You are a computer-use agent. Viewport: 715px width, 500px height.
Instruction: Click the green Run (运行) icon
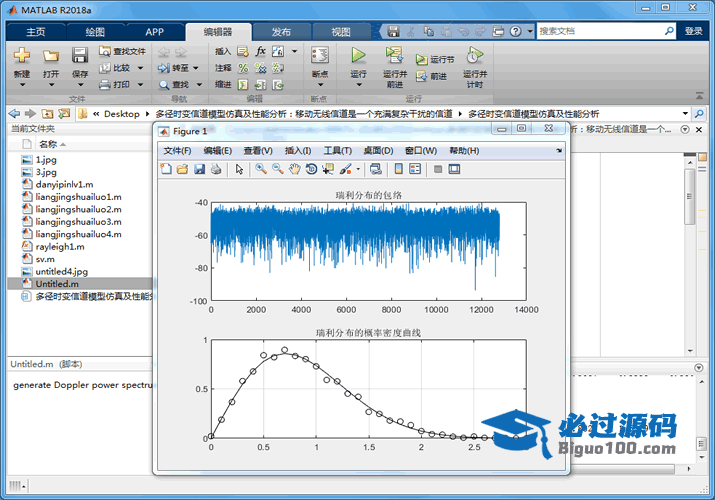pos(358,55)
